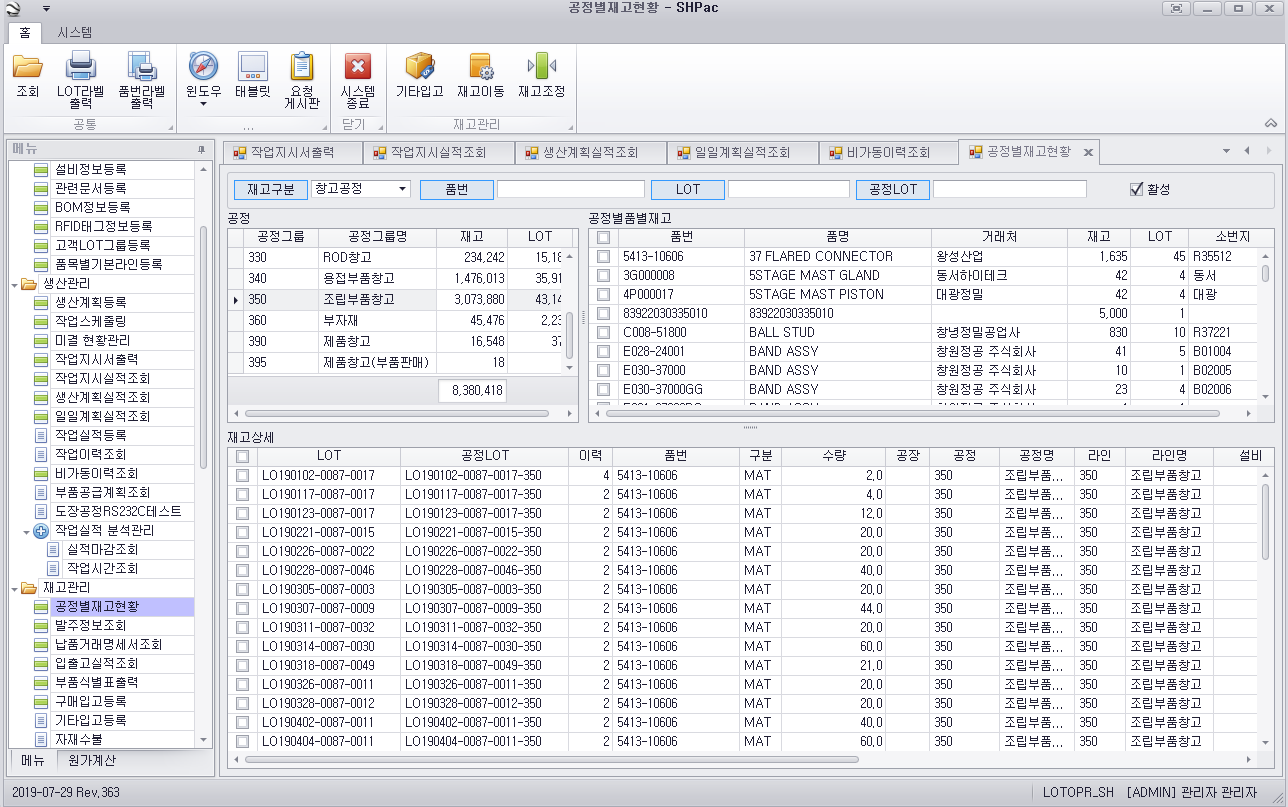
Task: Select ROD창고 row 330 in 공정 grid
Action: click(403, 256)
